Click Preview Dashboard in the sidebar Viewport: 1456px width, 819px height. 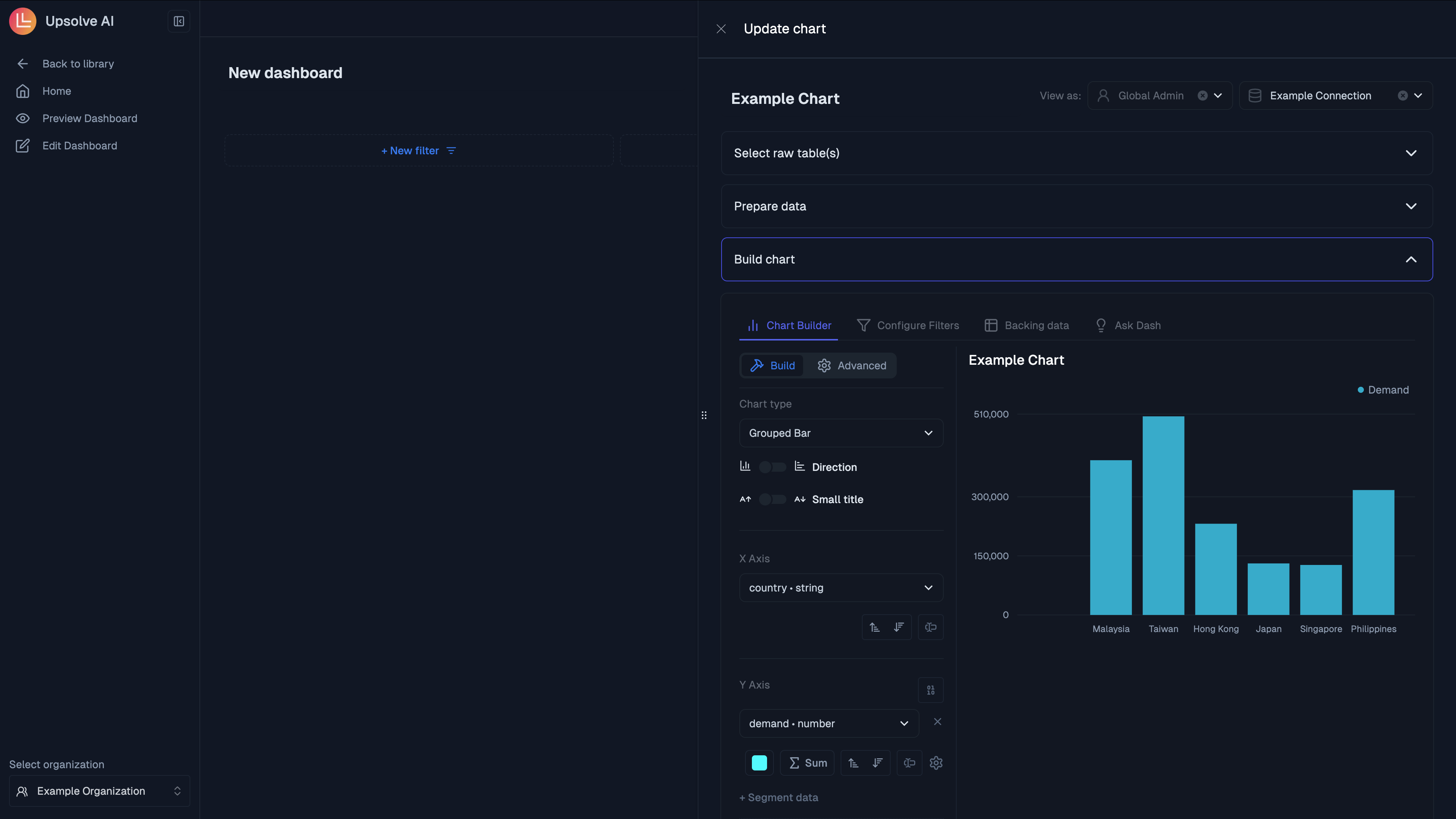pyautogui.click(x=90, y=118)
